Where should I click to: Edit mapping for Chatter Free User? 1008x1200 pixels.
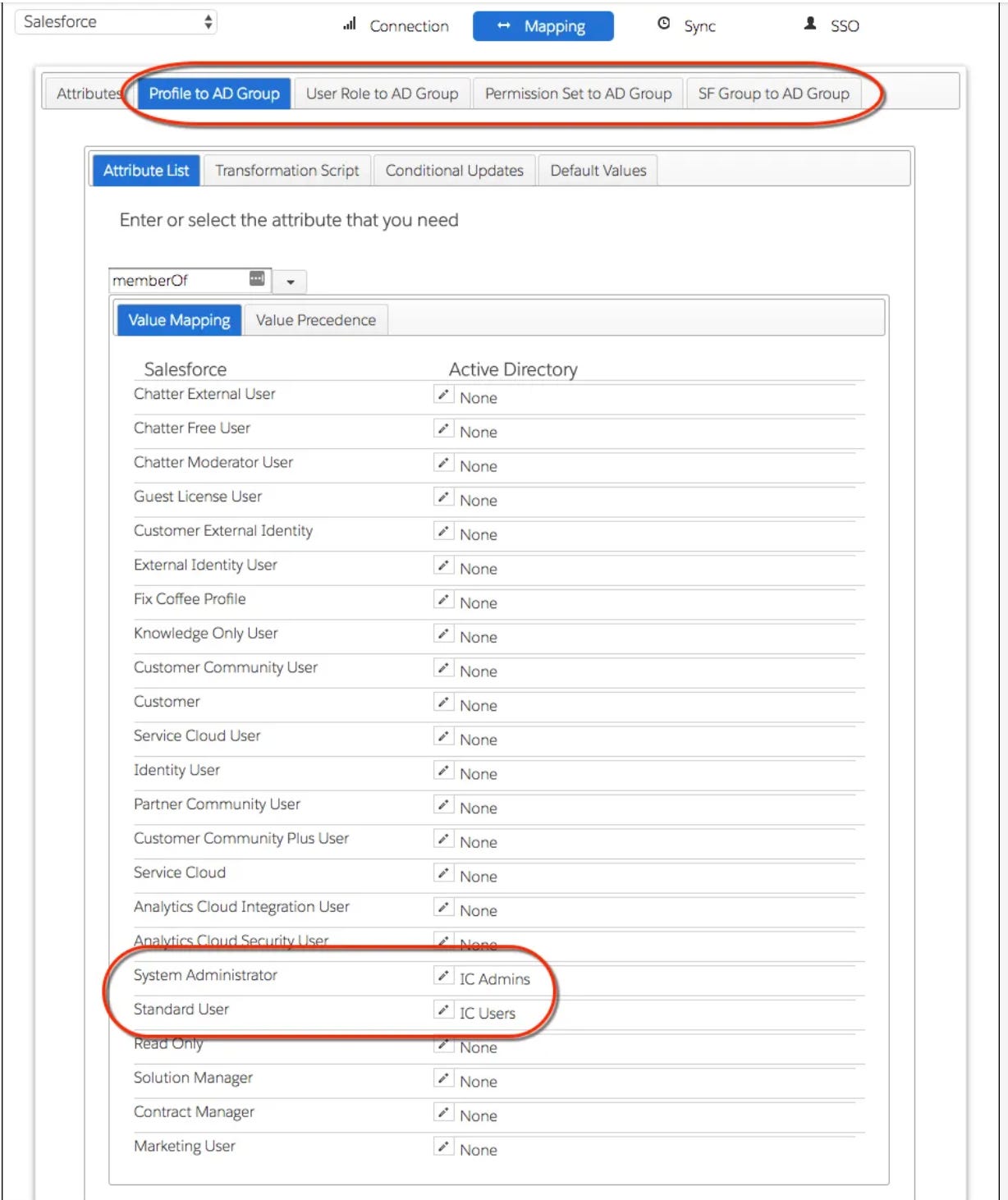point(443,429)
